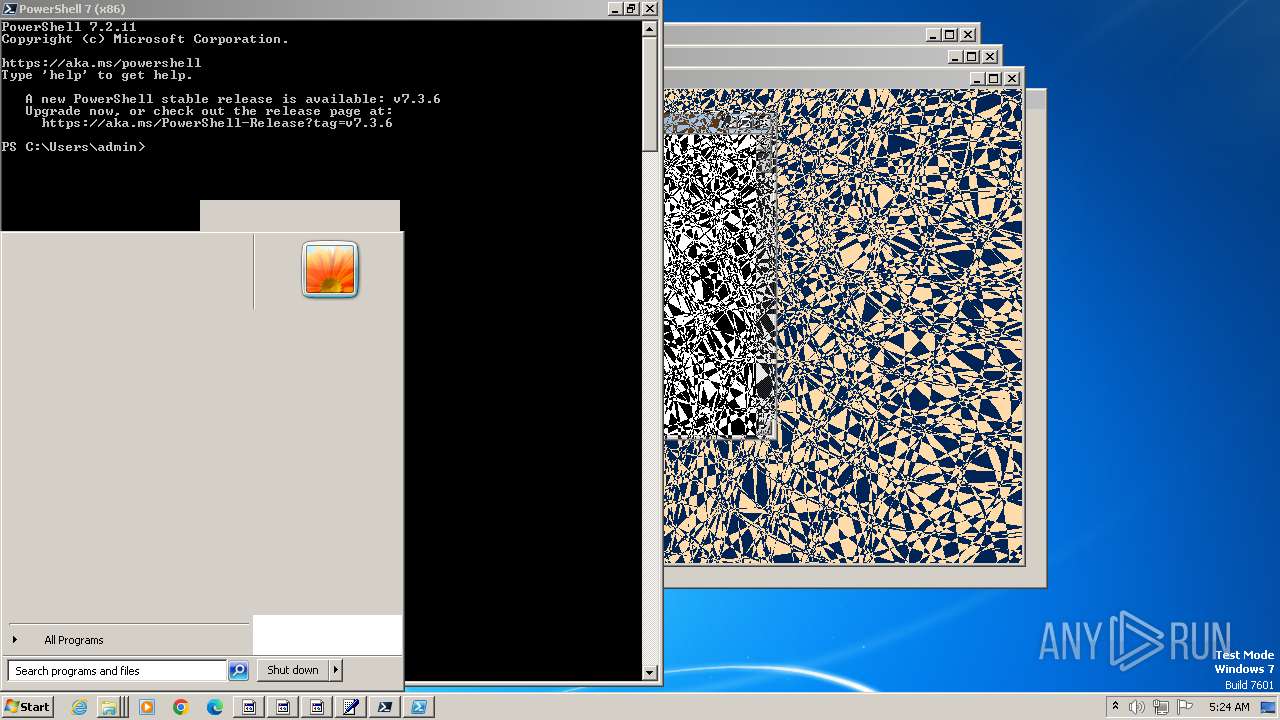The width and height of the screenshot is (1280, 720).
Task: Close the frontmost patterned window
Action: point(1012,78)
